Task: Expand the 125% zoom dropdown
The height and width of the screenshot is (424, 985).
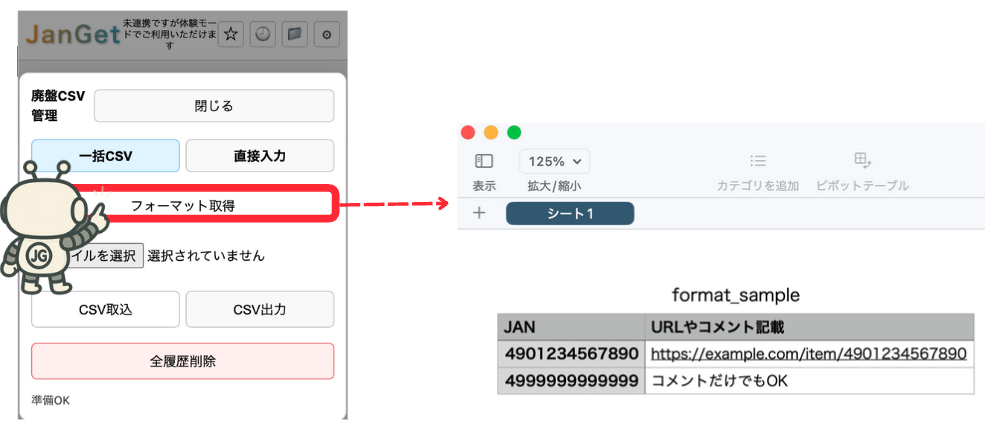Action: [554, 161]
